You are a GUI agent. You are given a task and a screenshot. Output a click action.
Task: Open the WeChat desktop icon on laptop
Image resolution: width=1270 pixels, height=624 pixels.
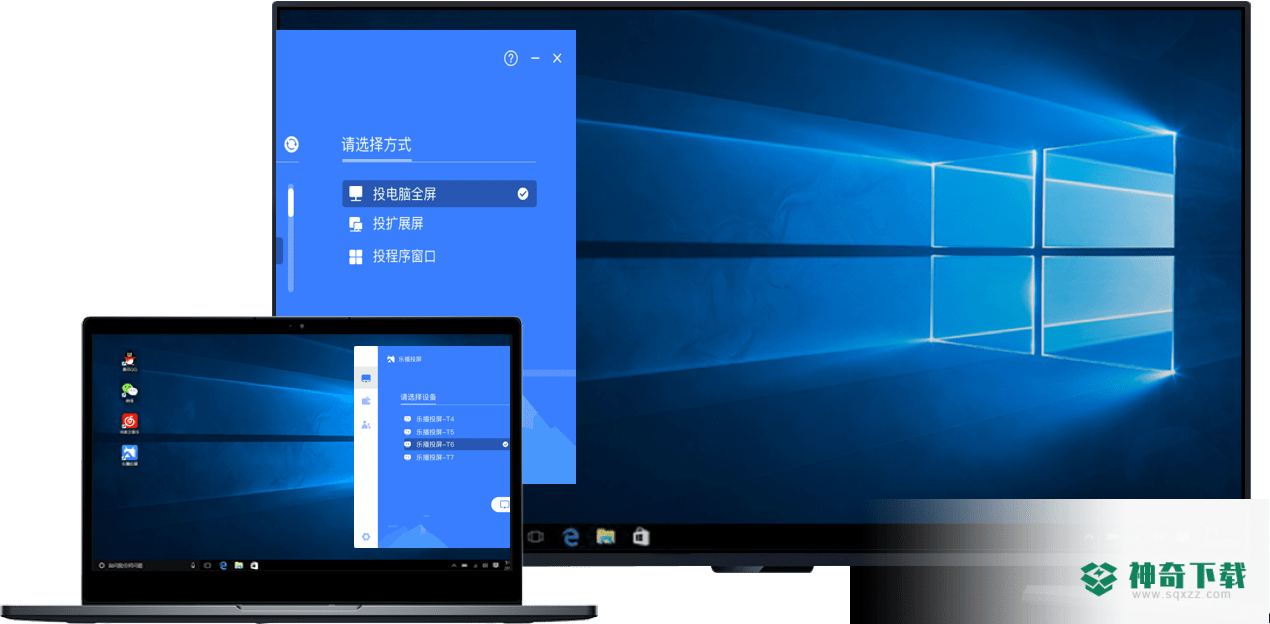[129, 393]
